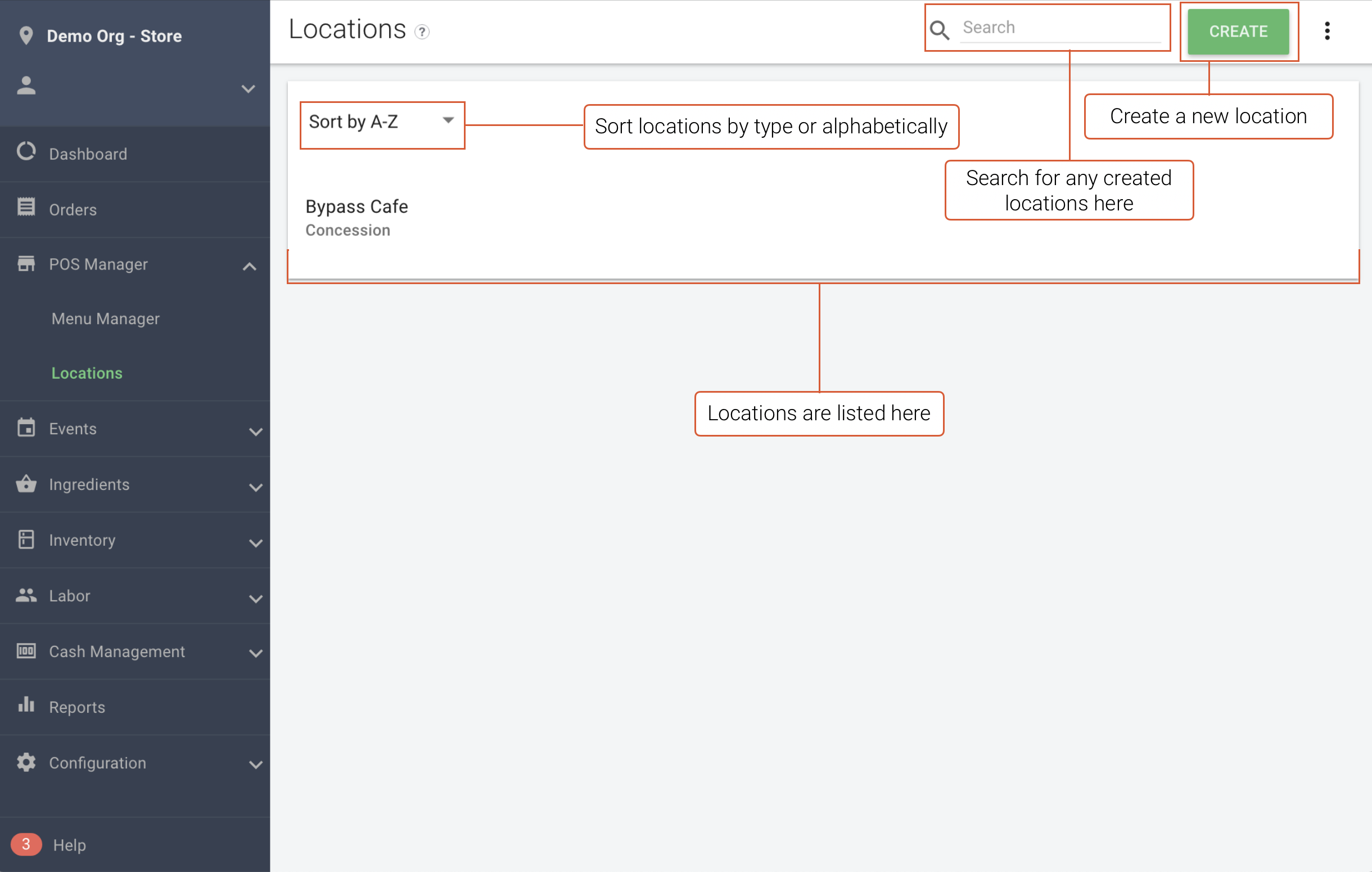
Task: Expand the Ingredients section chevron
Action: pyautogui.click(x=256, y=487)
